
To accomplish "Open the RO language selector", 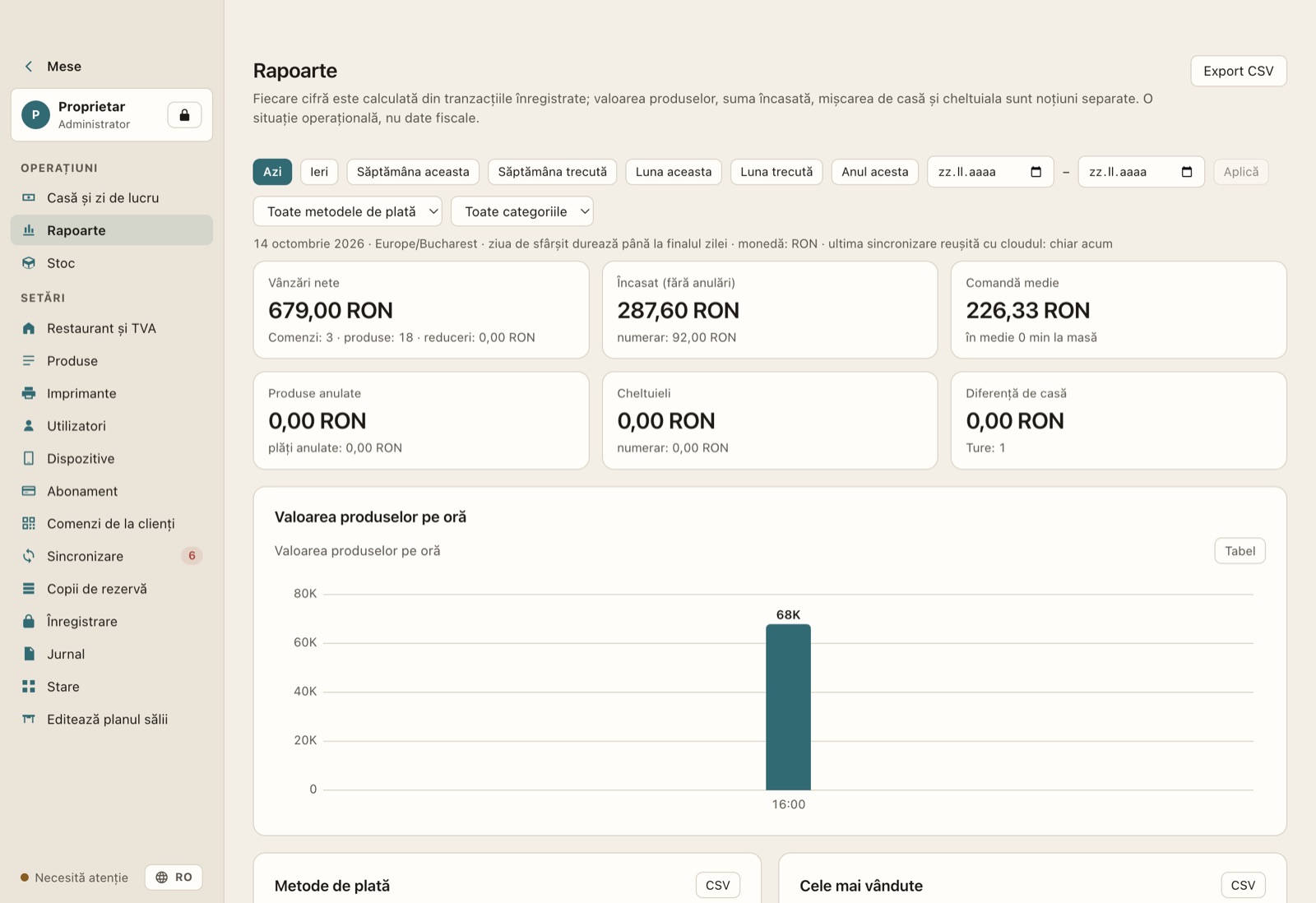I will tap(174, 878).
